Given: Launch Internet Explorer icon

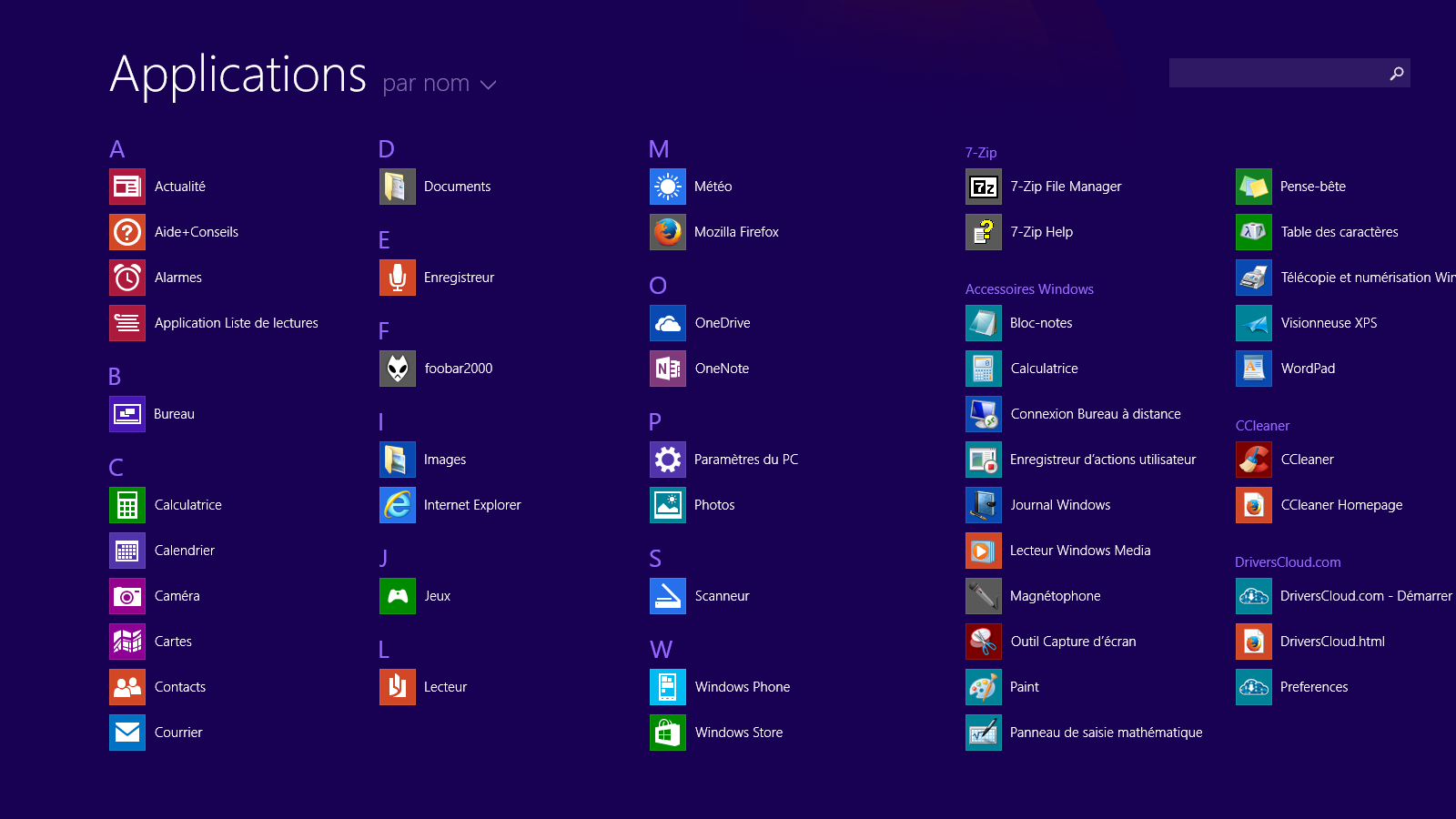Looking at the screenshot, I should coord(398,505).
